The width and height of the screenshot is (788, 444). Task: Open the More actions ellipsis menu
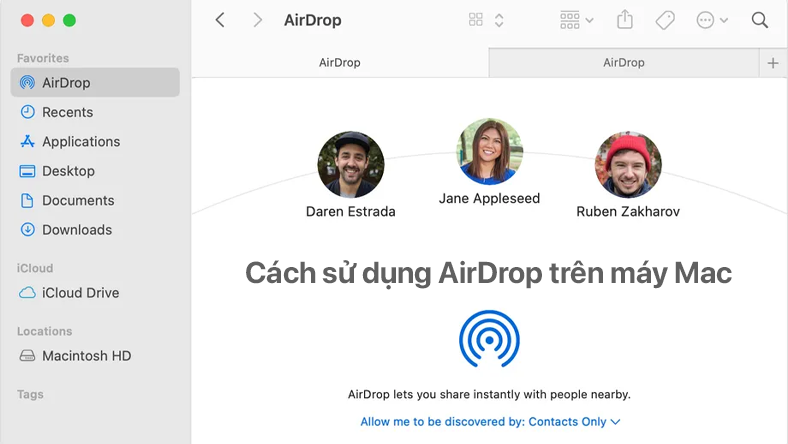tap(712, 20)
